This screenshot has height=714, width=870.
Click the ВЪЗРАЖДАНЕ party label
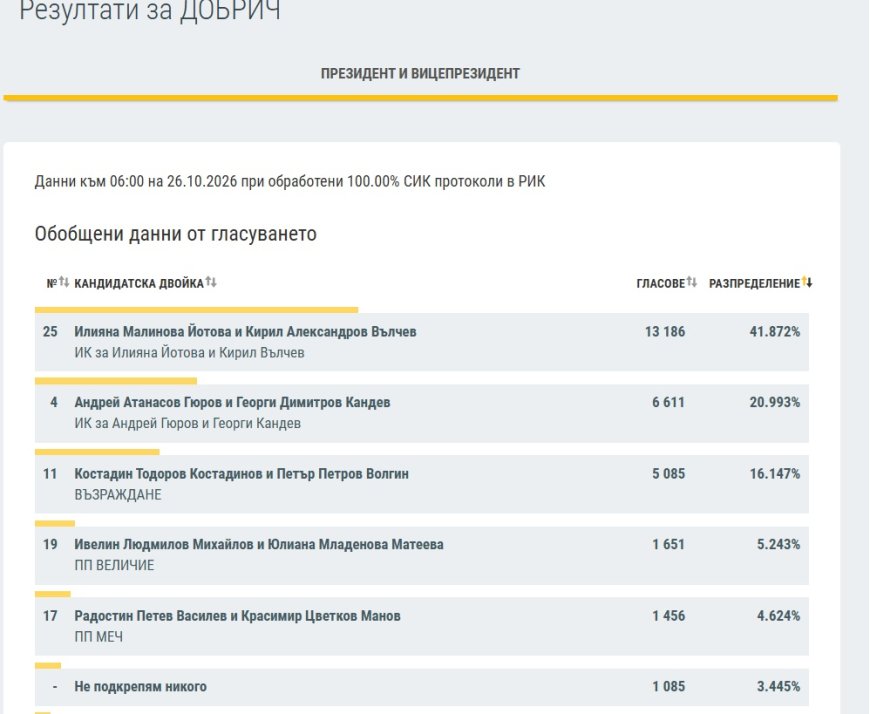[118, 495]
